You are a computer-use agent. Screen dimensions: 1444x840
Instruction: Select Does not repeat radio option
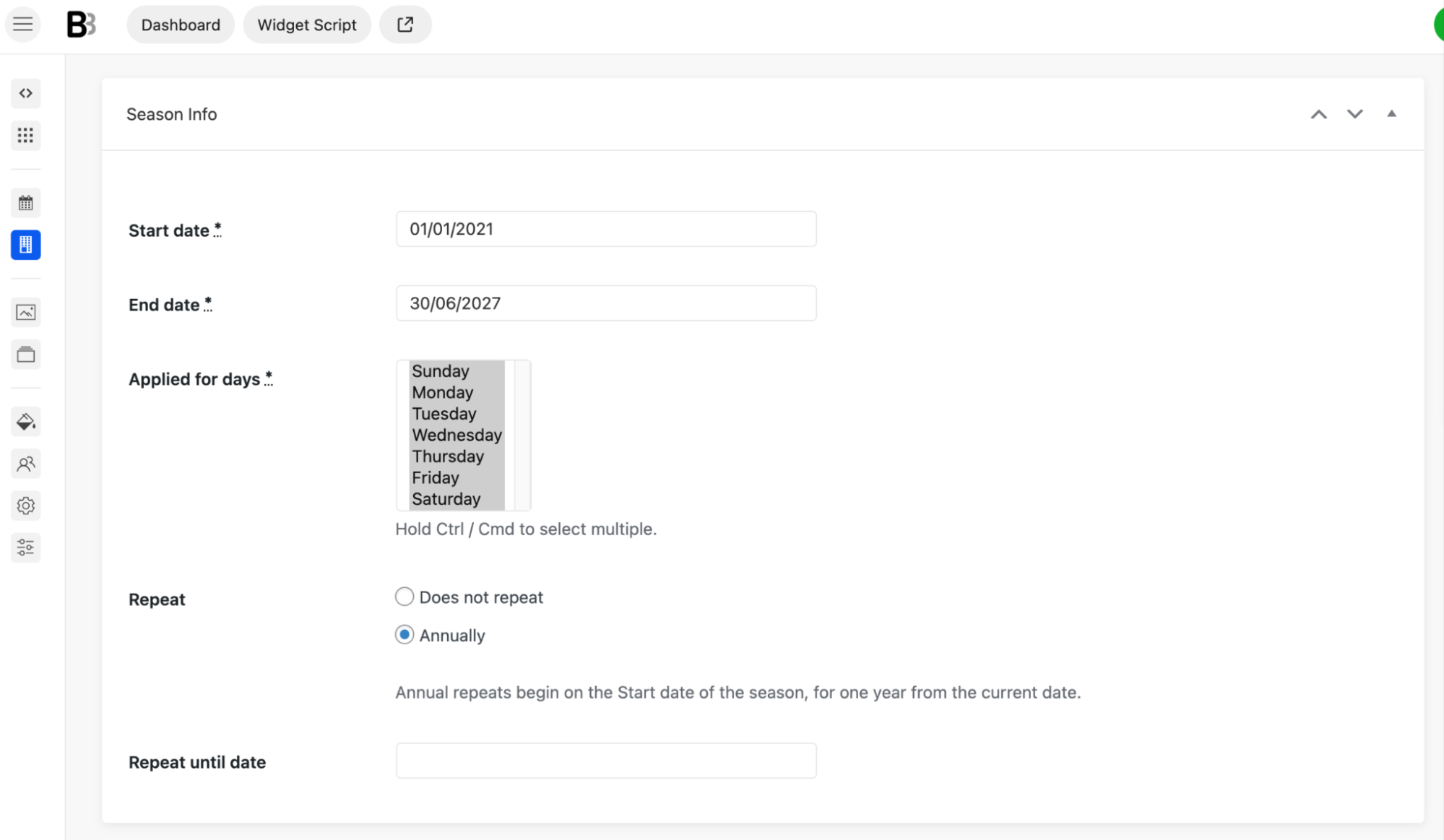pyautogui.click(x=405, y=597)
